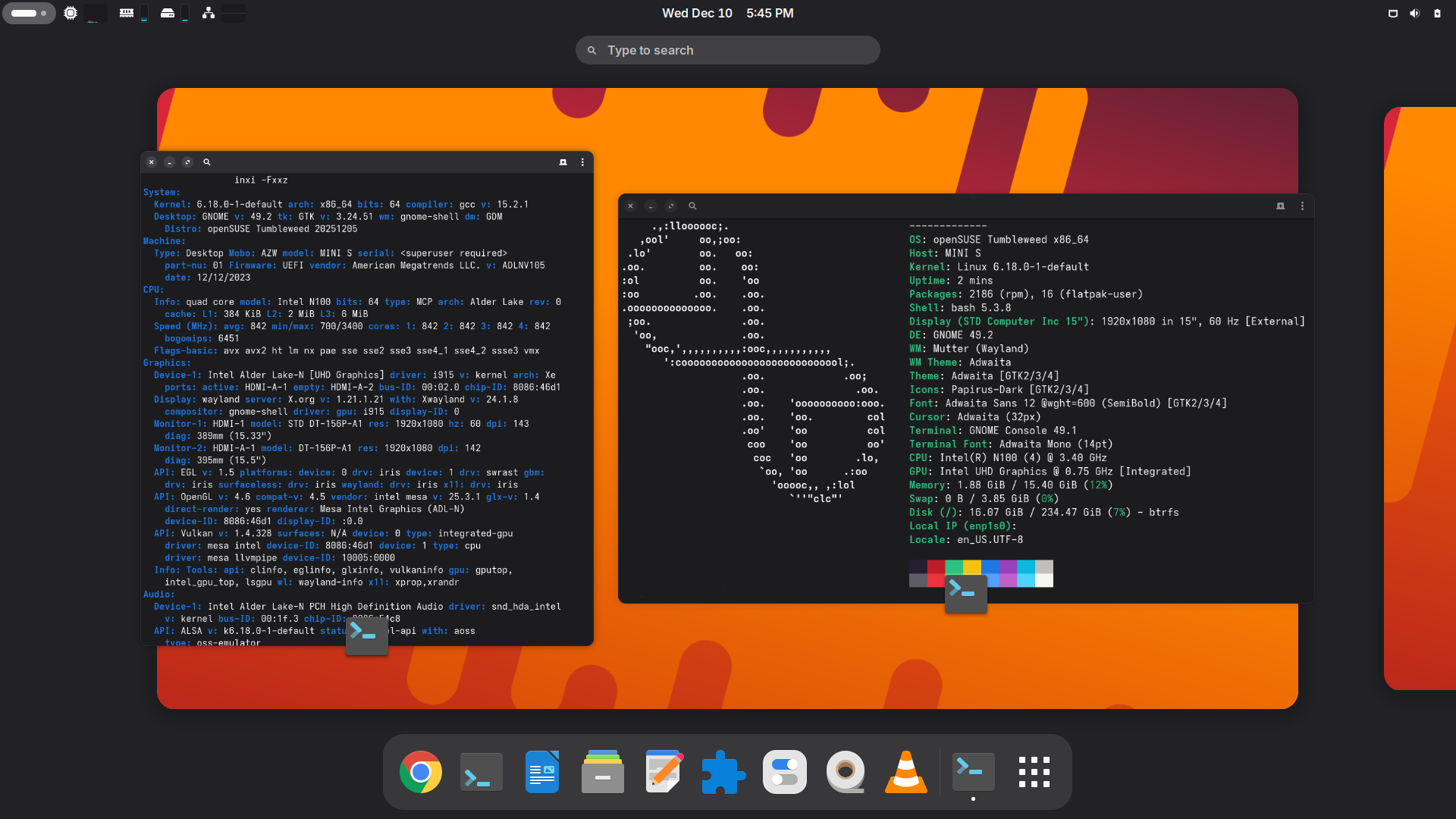
Task: Click the CPU monitor icon in top bar
Action: pos(71,13)
